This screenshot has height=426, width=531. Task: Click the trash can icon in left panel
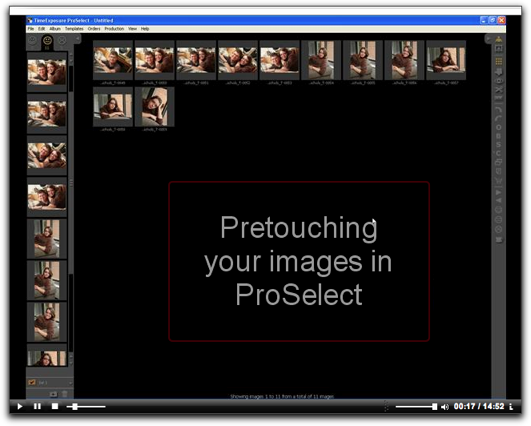tap(65, 394)
